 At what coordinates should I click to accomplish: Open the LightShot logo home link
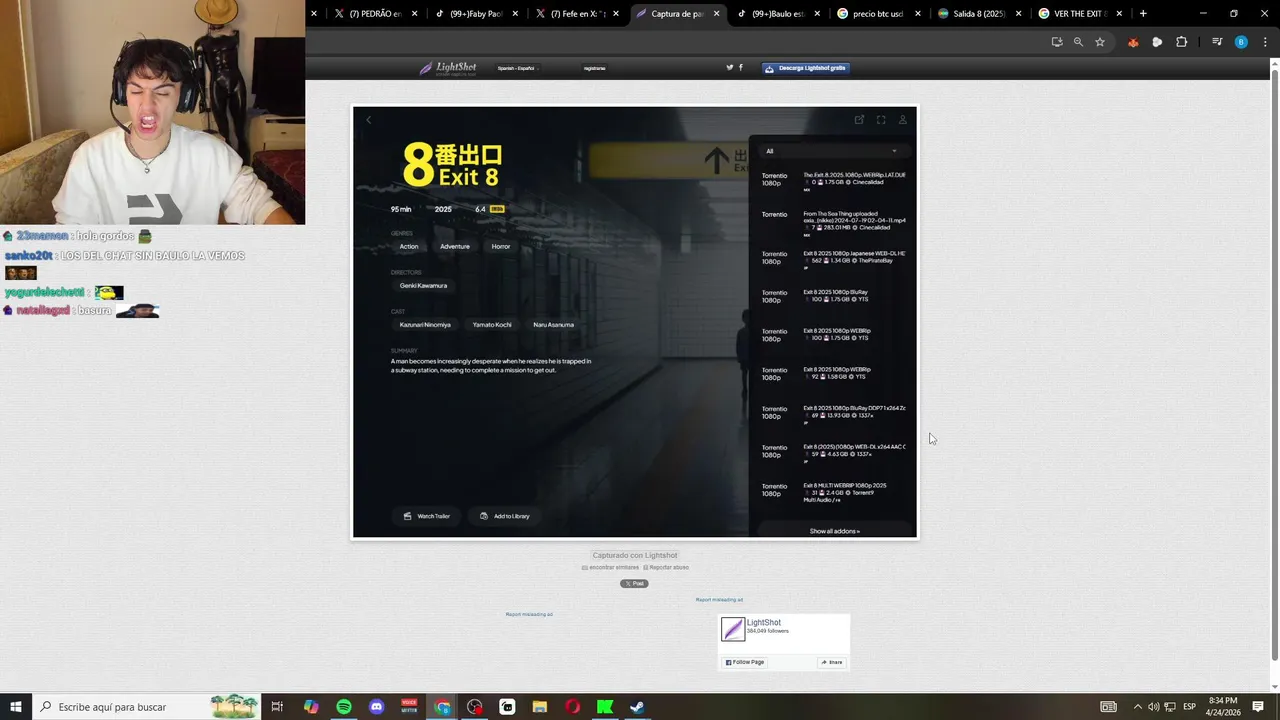click(448, 68)
